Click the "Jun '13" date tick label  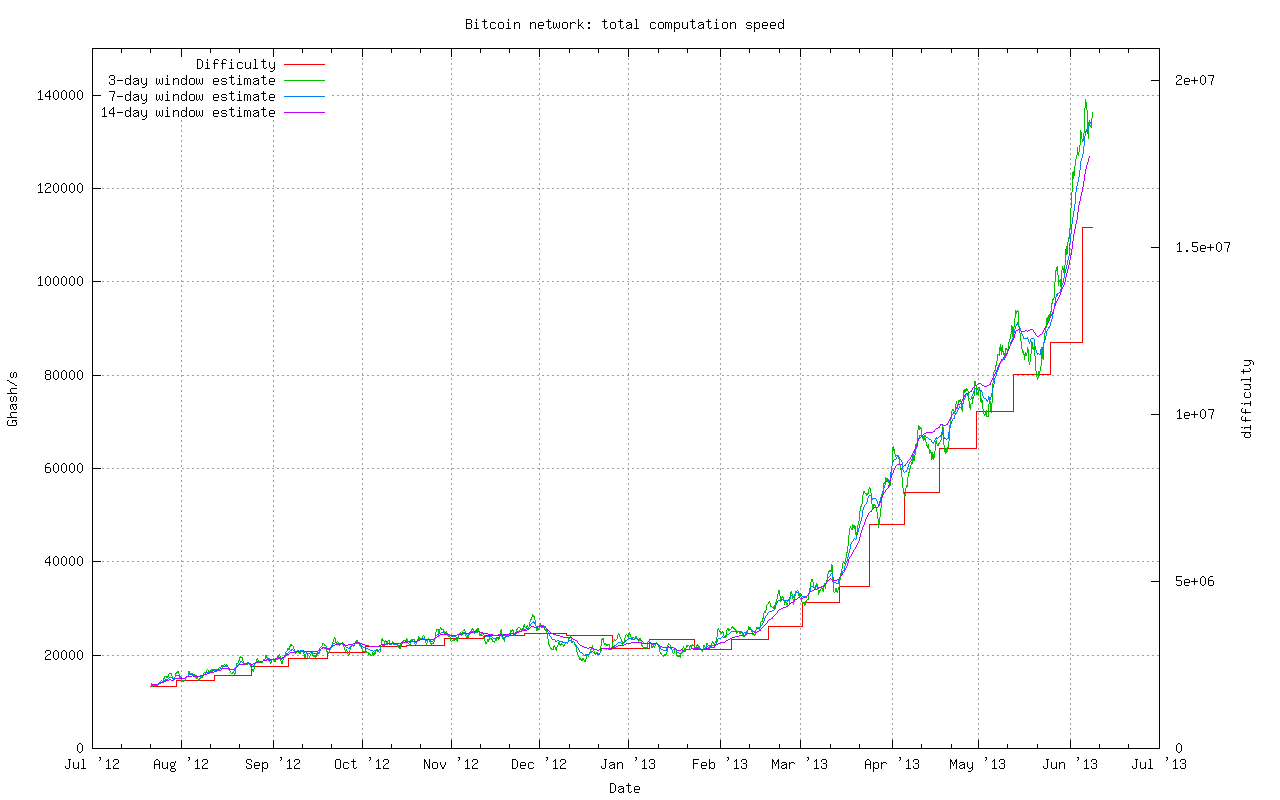coord(1069,765)
